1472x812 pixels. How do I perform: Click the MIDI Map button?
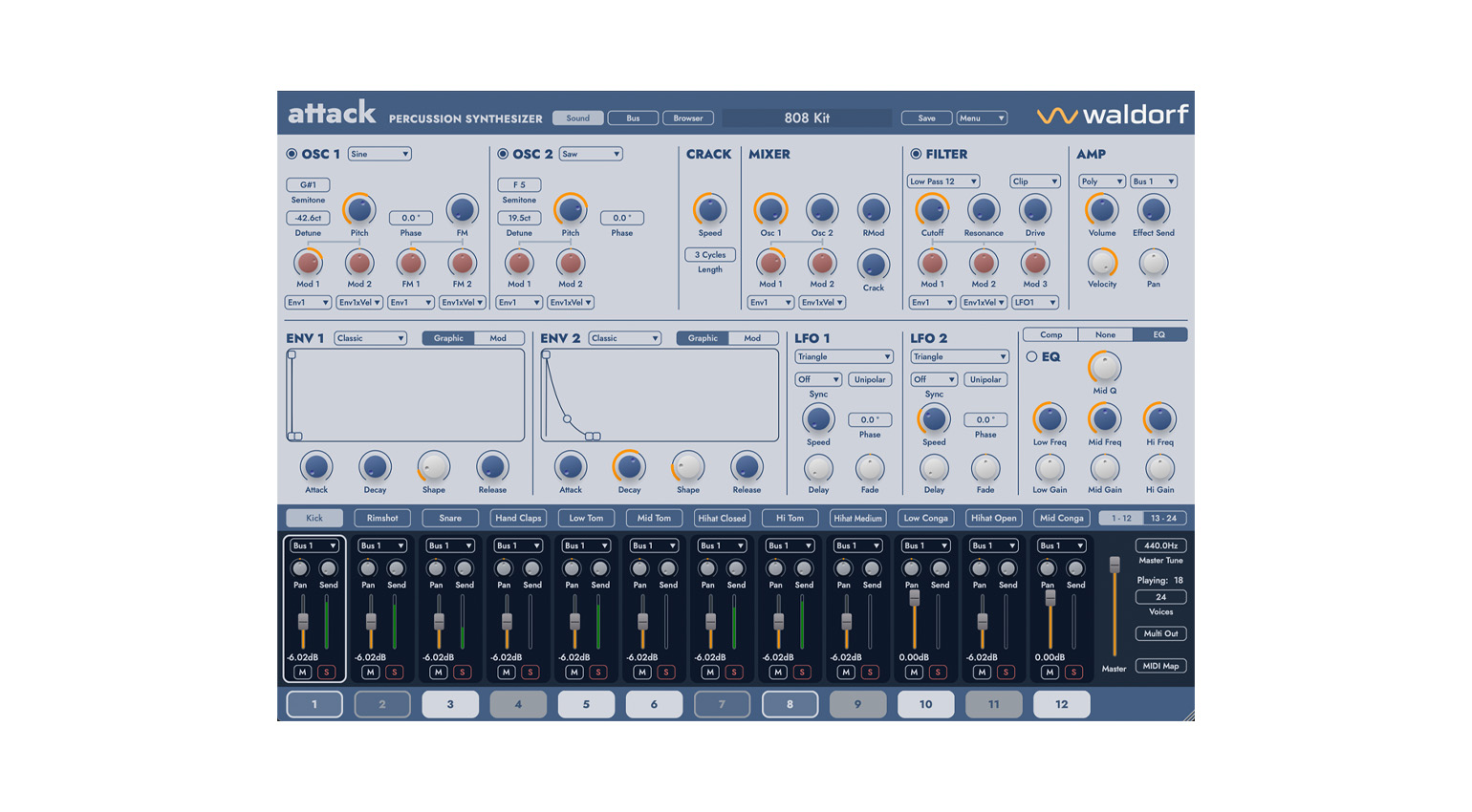(1160, 666)
